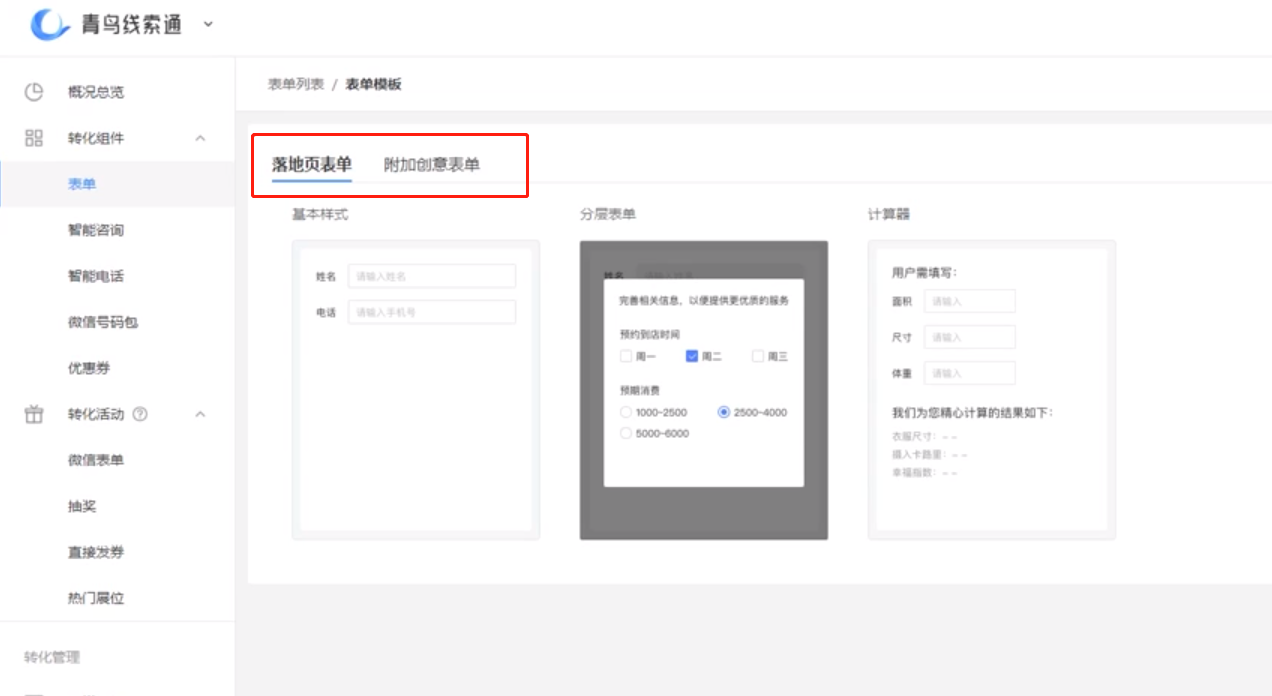
Task: Click the 请输入手机号 phone input field
Action: (432, 312)
